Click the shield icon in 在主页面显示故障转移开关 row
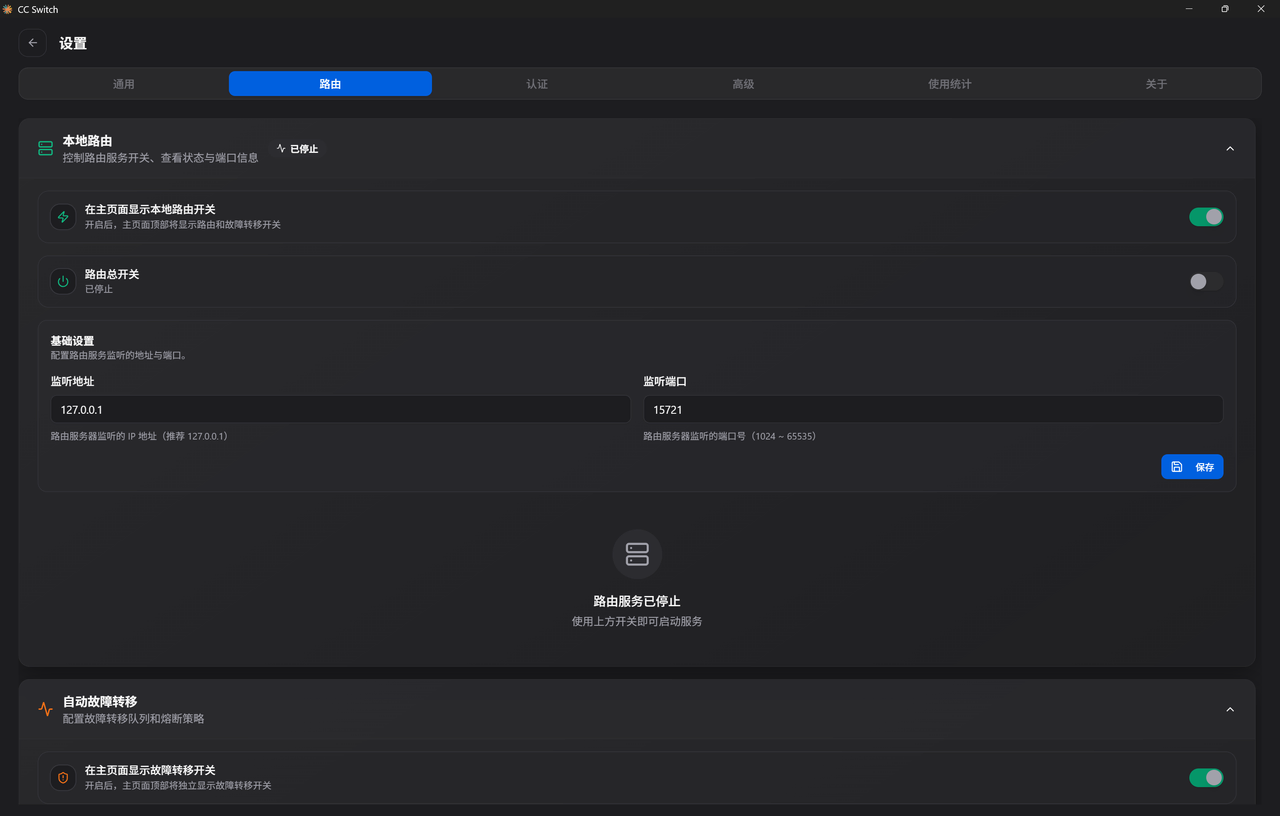This screenshot has height=816, width=1280. point(63,778)
